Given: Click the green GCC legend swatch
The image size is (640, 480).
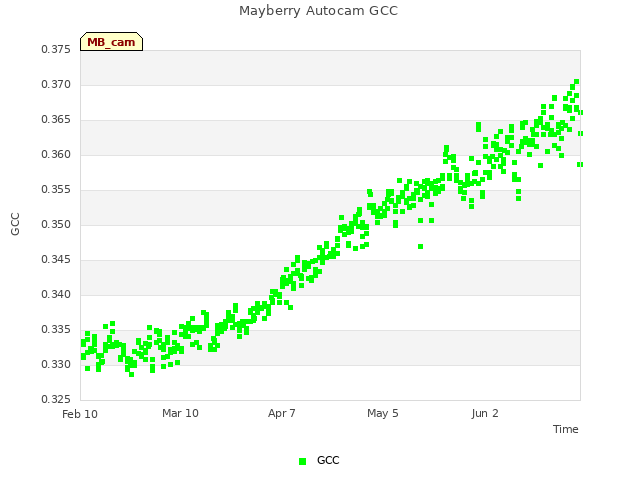Looking at the screenshot, I should [302, 461].
